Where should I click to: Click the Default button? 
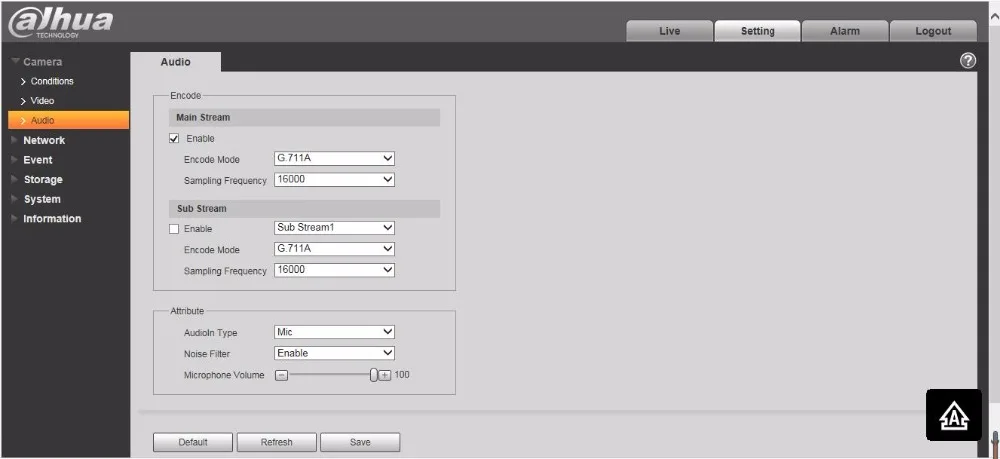coord(193,442)
